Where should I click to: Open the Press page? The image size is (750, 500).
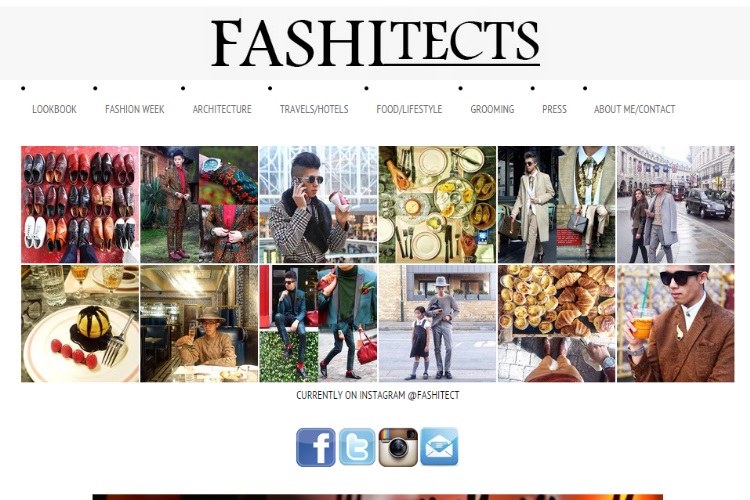[x=554, y=109]
